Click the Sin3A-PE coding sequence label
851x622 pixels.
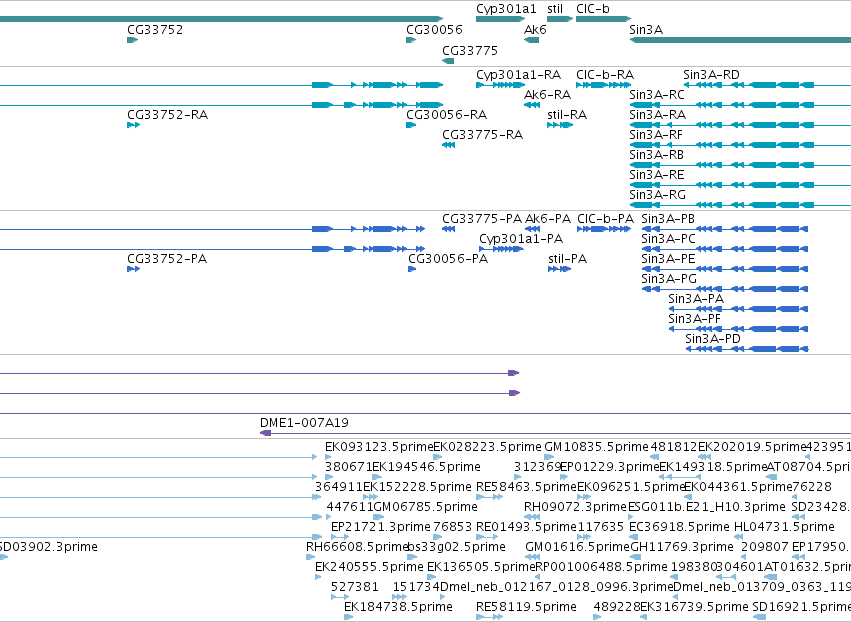tap(668, 259)
